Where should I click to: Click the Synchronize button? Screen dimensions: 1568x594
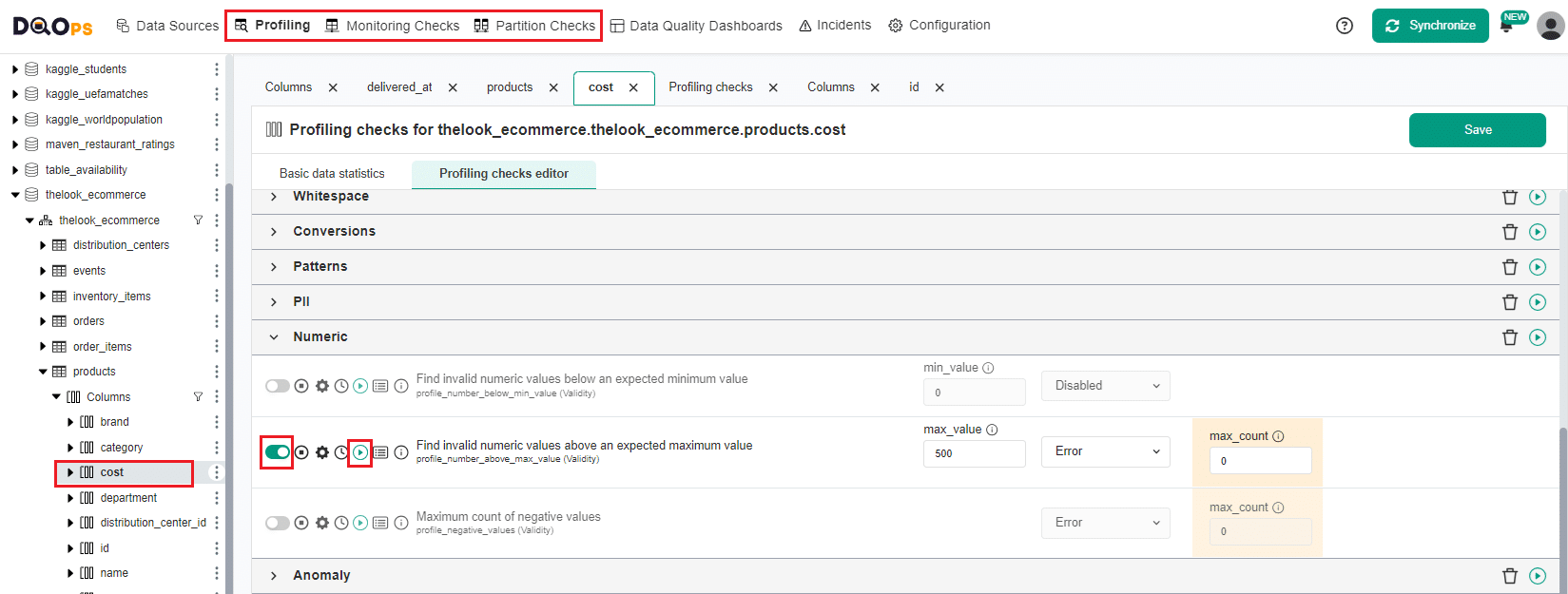(1430, 26)
